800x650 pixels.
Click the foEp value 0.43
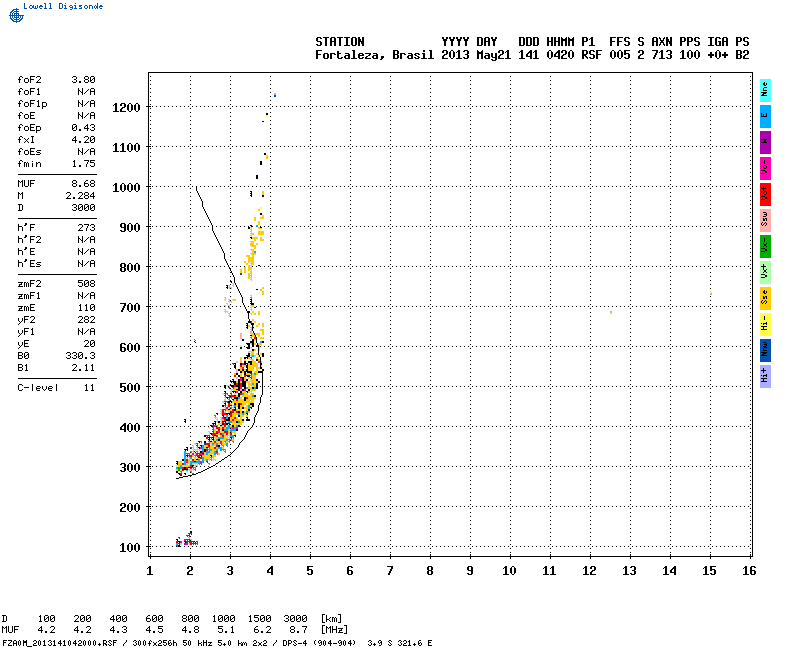83,128
